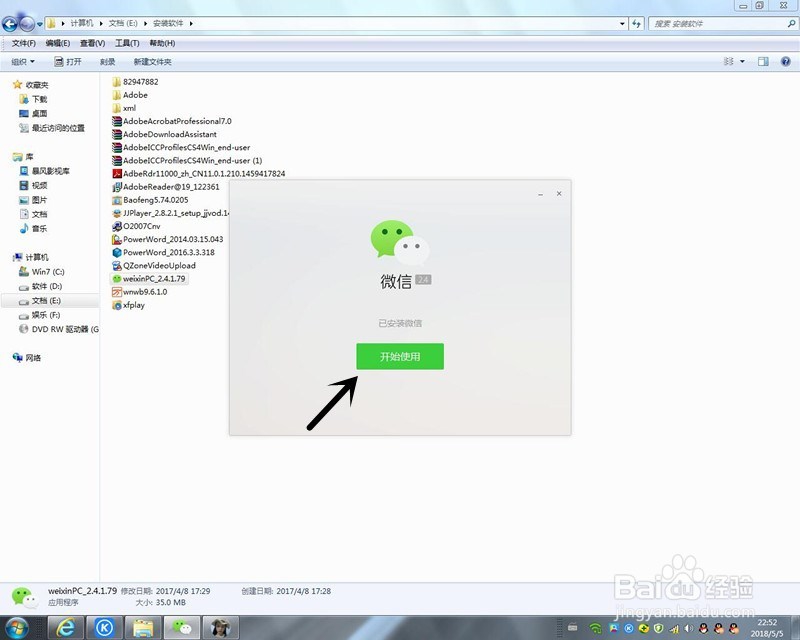This screenshot has width=800, height=640.
Task: Open the 文件(F) menu
Action: [x=23, y=43]
